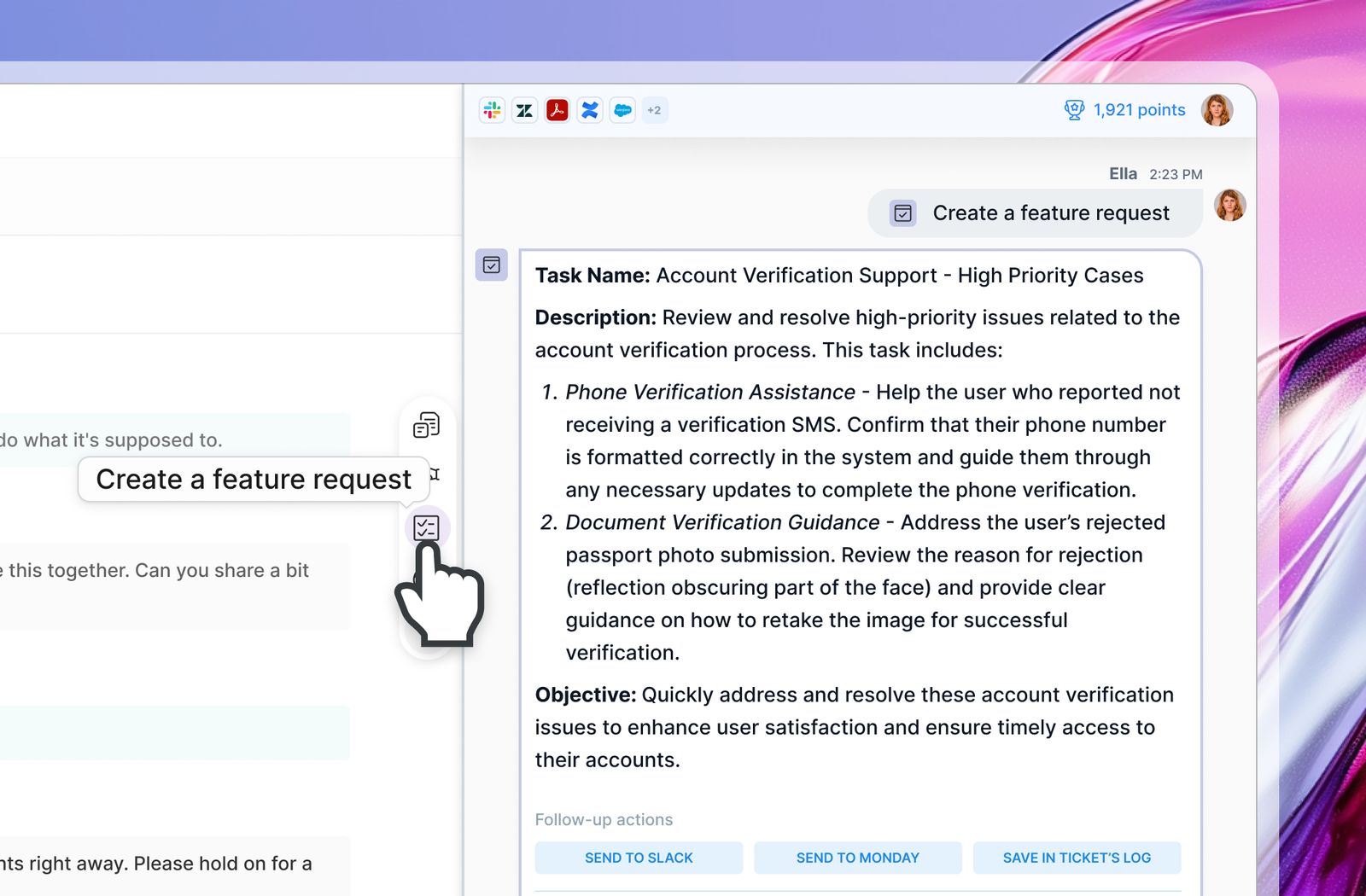Toggle the checkmark icon on Ella's message bubble
Screen dimensions: 1366x896
902,212
